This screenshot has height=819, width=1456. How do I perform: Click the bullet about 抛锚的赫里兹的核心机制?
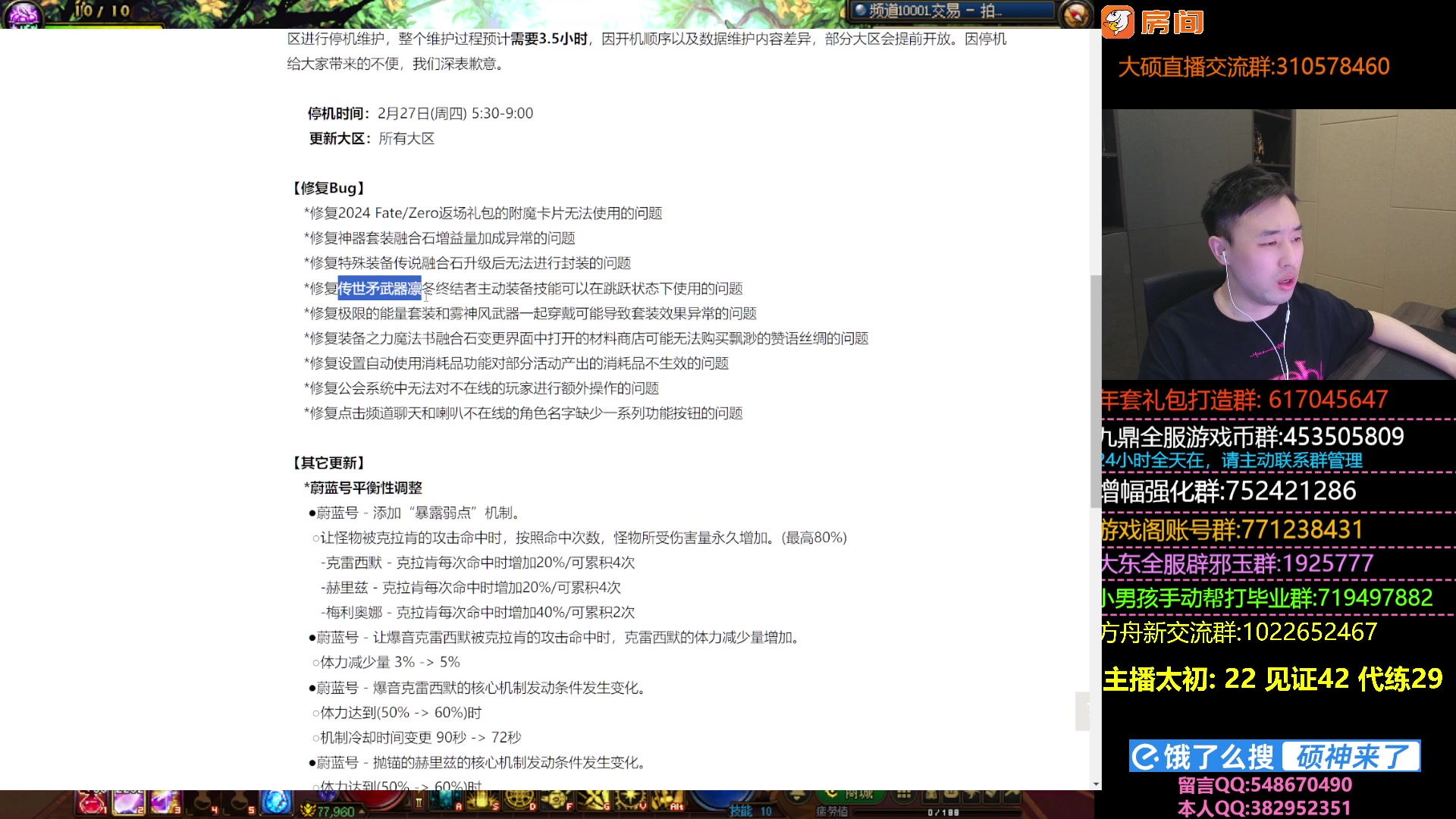pyautogui.click(x=479, y=762)
